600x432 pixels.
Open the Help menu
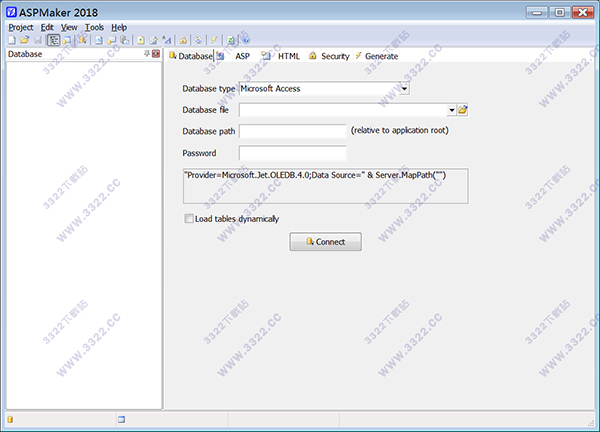pyautogui.click(x=119, y=28)
